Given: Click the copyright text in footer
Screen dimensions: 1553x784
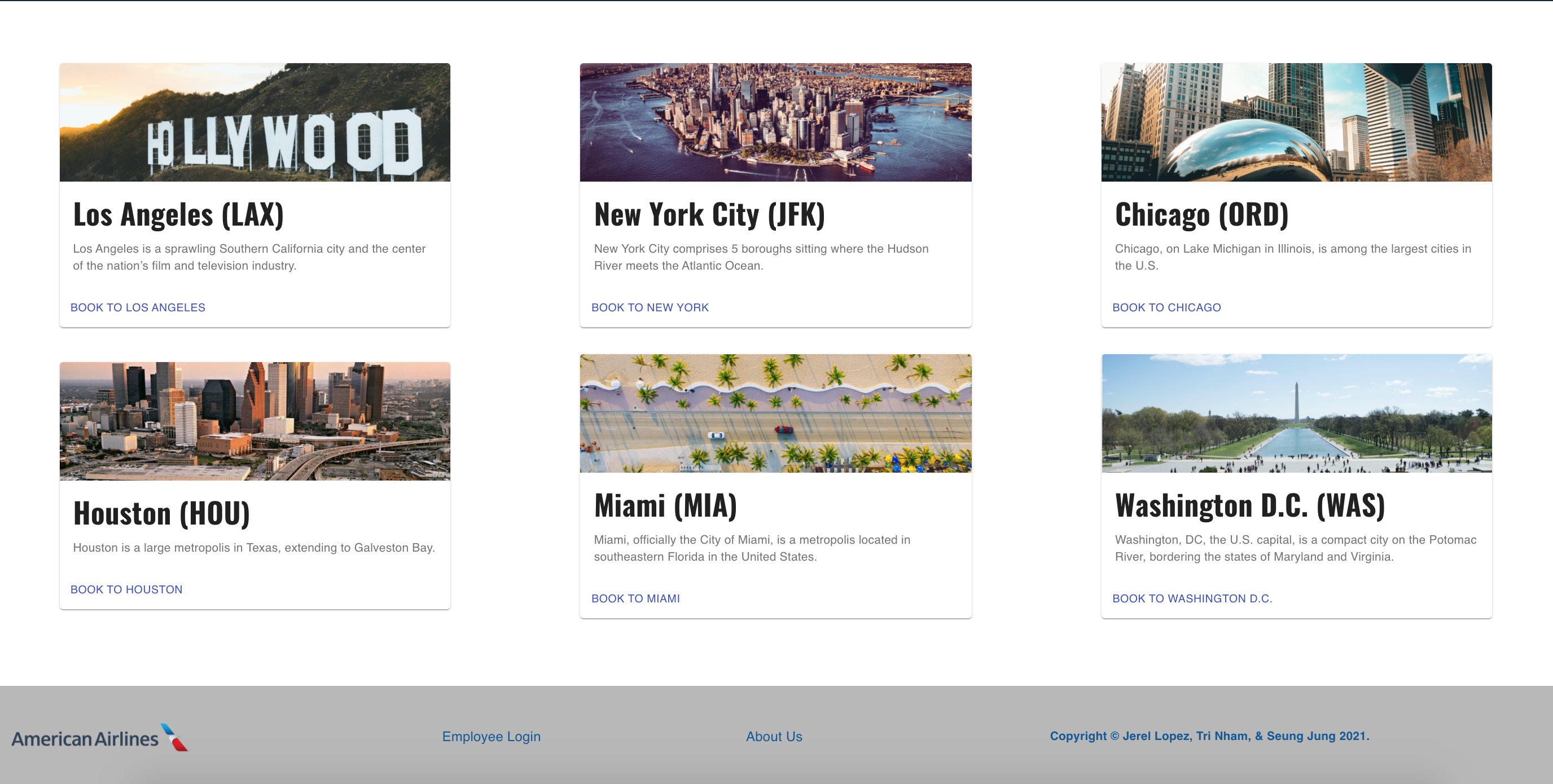Looking at the screenshot, I should (x=1209, y=736).
